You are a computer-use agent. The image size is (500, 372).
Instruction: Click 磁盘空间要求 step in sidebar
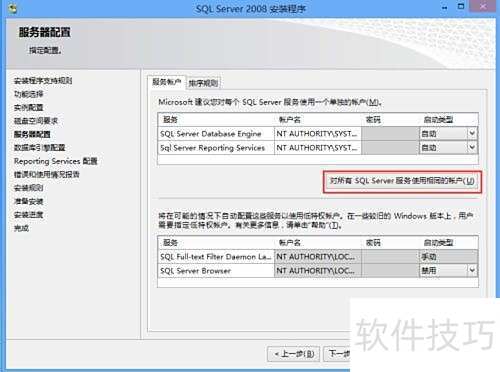coord(36,121)
